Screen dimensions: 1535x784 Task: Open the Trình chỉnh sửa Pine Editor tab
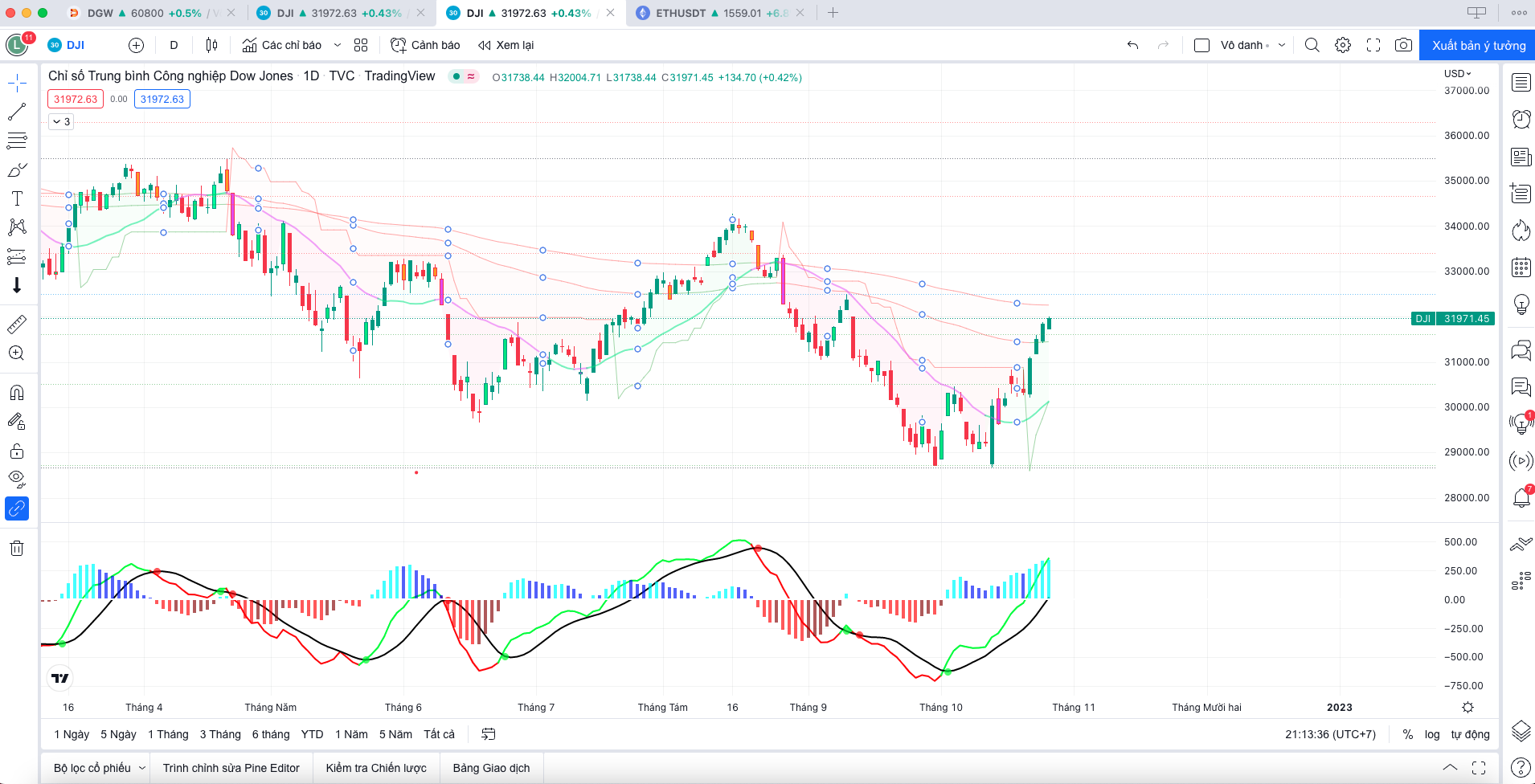pyautogui.click(x=231, y=768)
